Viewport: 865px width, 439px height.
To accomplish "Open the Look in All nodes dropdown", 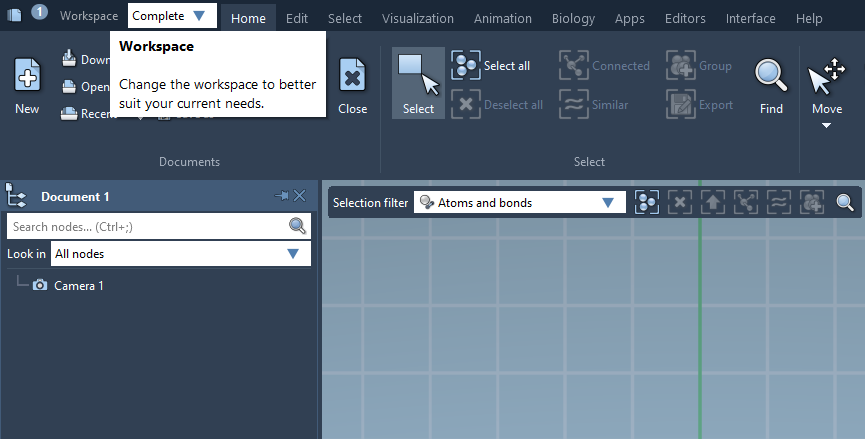I will coord(180,254).
